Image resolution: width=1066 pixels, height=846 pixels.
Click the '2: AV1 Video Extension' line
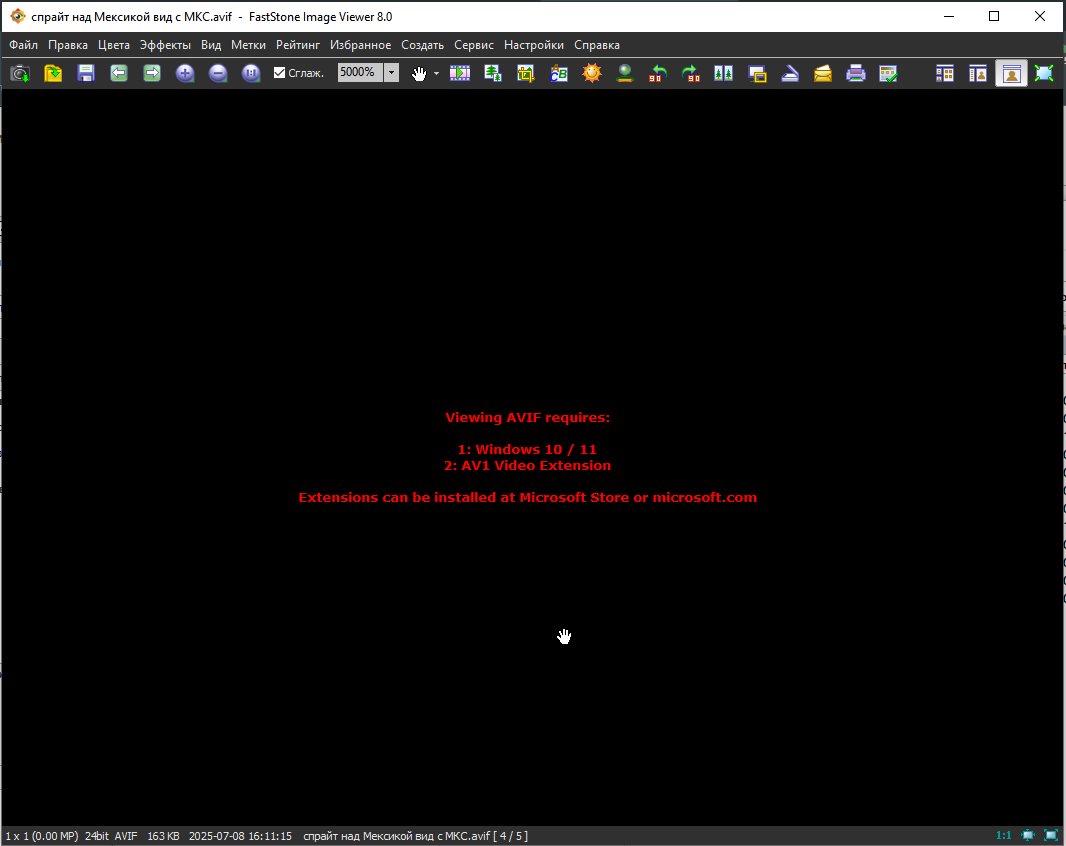click(x=528, y=466)
